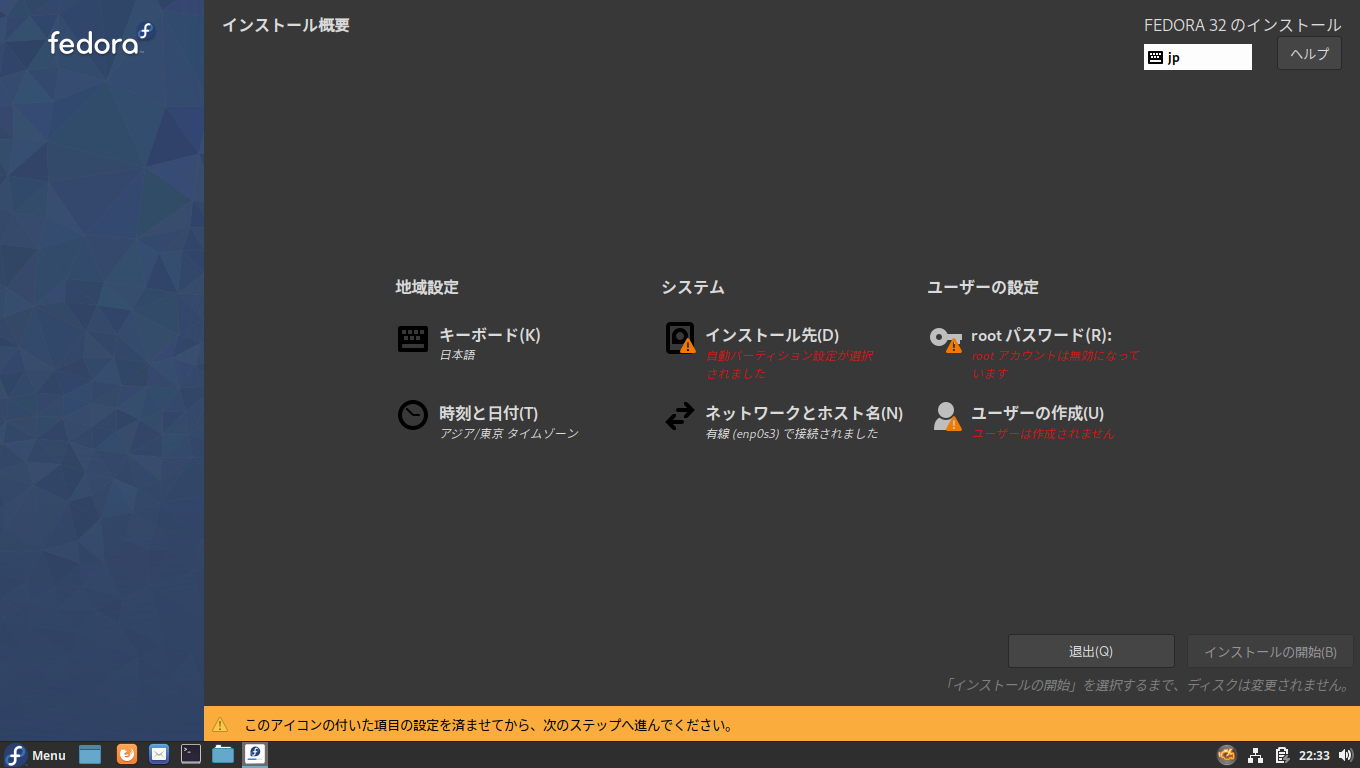Viewport: 1360px width, 768px height.
Task: Open the ヘルプ help button
Action: pos(1309,54)
